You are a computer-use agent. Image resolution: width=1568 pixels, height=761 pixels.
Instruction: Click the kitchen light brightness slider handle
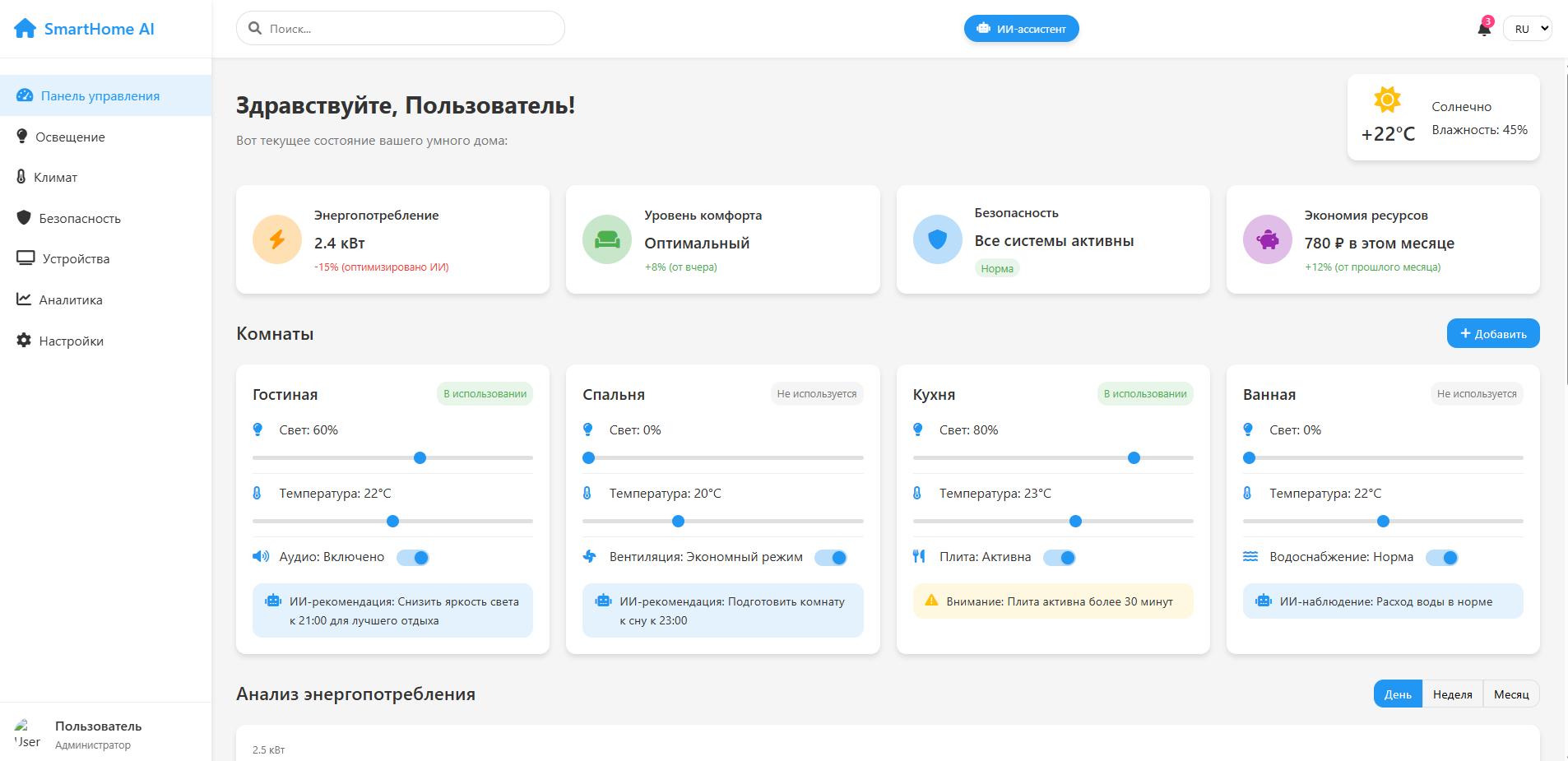coord(1134,458)
